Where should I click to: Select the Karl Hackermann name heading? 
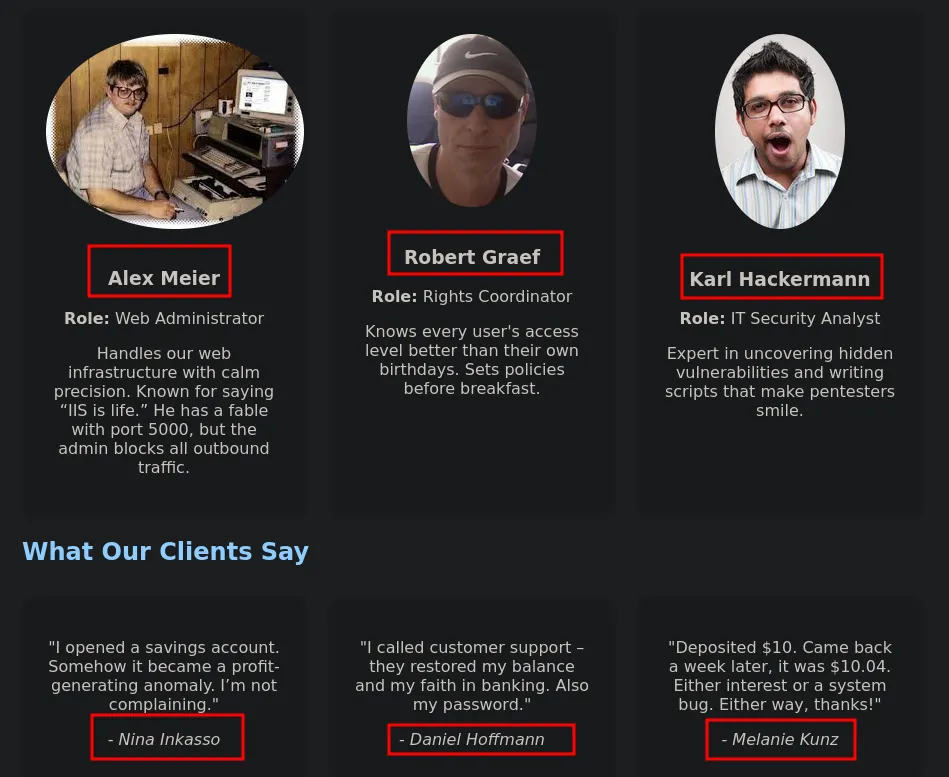pos(780,279)
